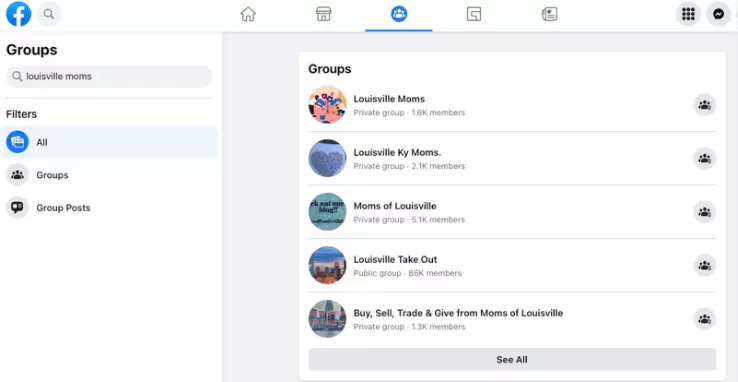Join Louisville Ky Moms. via its group icon

click(705, 159)
